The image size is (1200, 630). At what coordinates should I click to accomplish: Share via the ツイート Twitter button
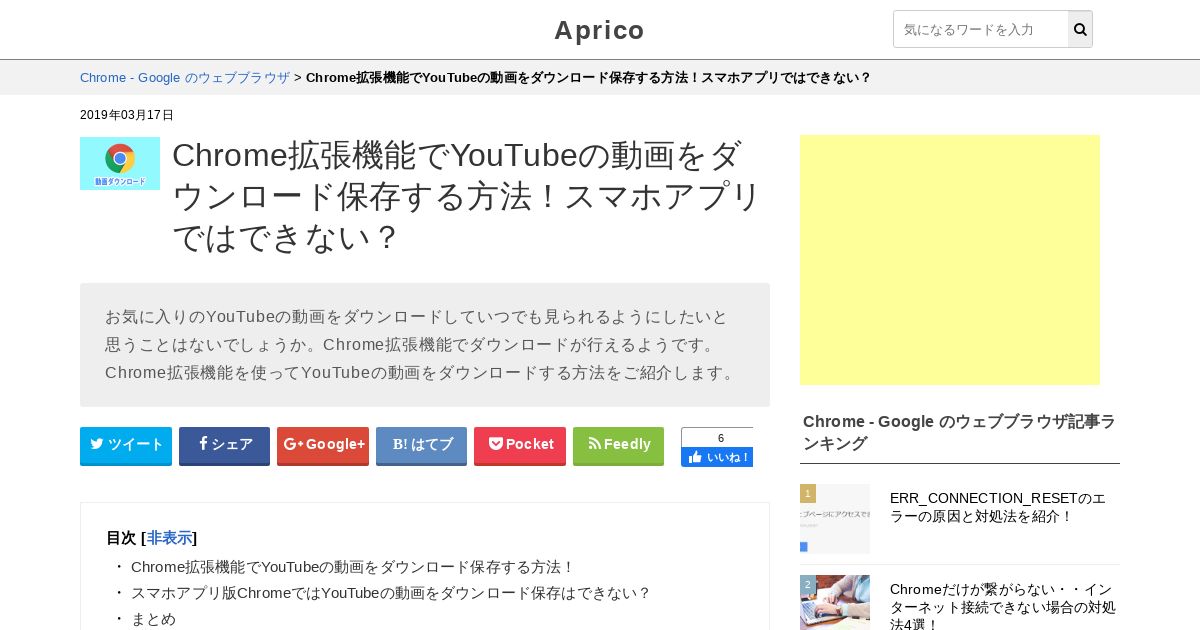(126, 445)
